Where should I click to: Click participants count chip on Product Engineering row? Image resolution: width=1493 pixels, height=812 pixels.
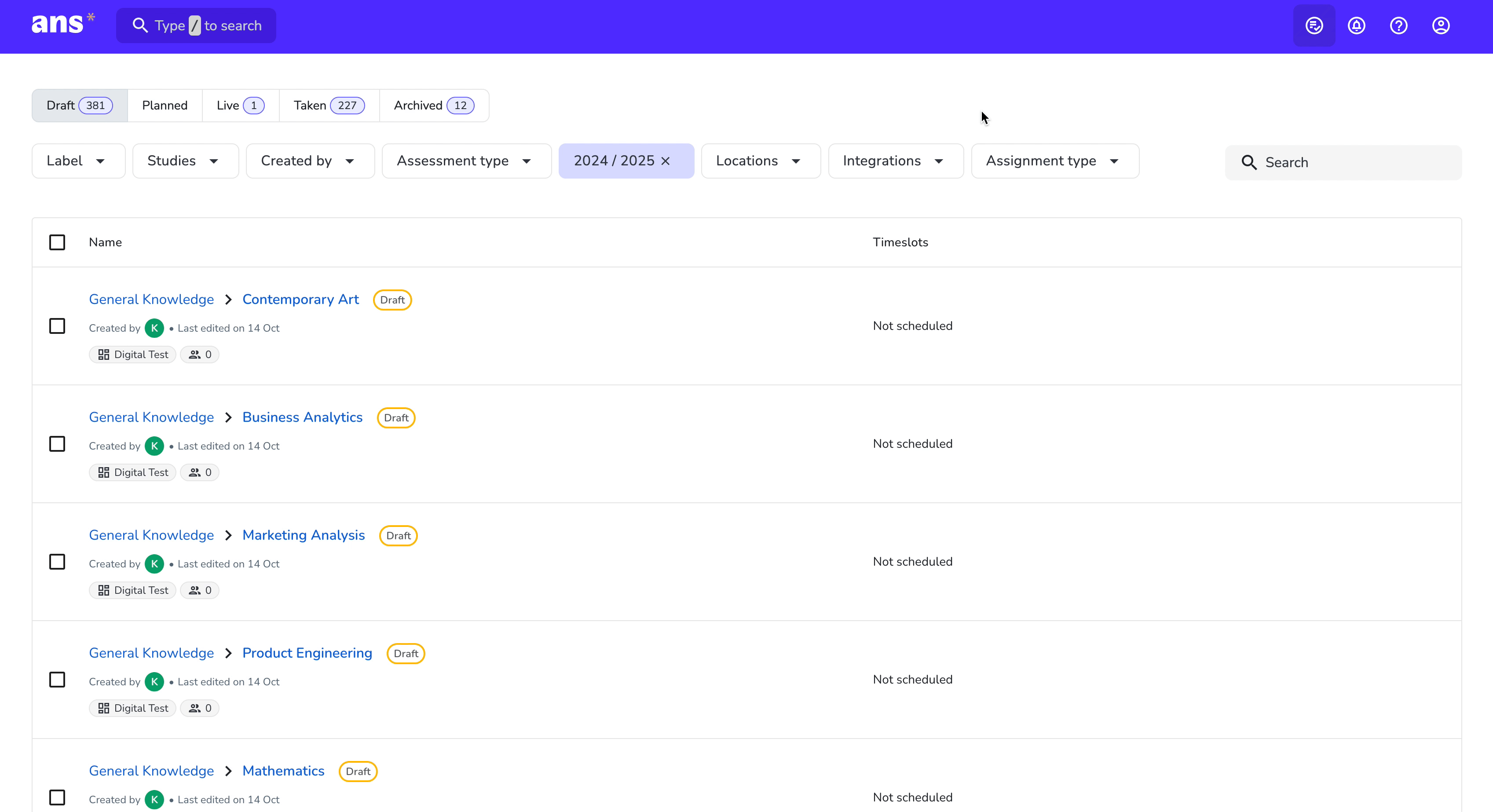tap(200, 708)
